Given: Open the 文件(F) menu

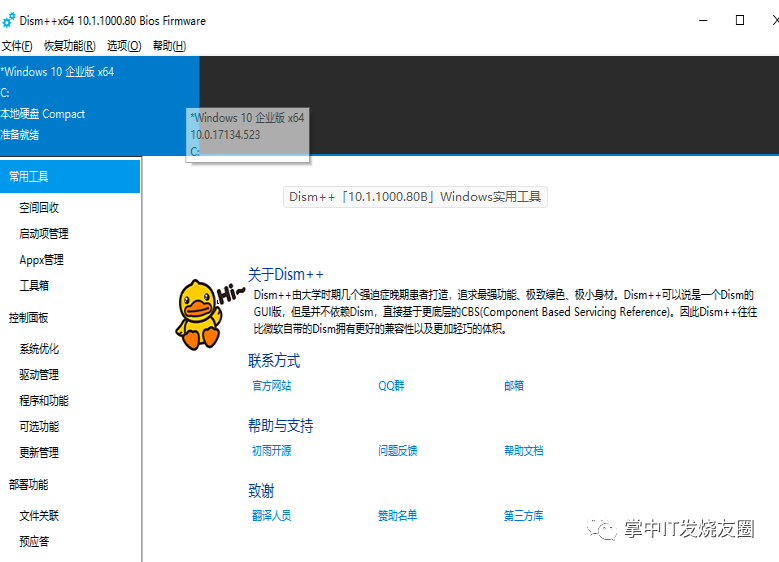Looking at the screenshot, I should coord(17,46).
